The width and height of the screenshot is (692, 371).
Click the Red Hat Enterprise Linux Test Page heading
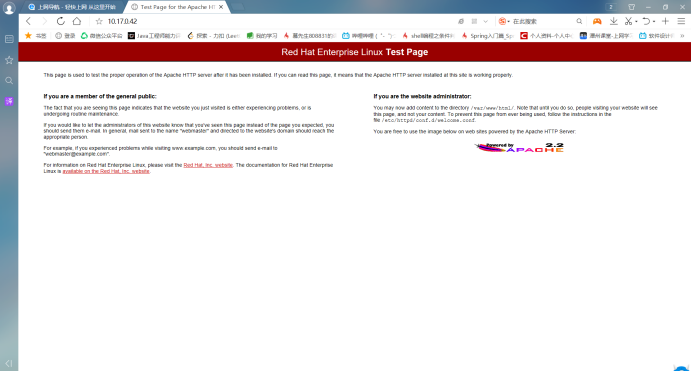point(354,52)
